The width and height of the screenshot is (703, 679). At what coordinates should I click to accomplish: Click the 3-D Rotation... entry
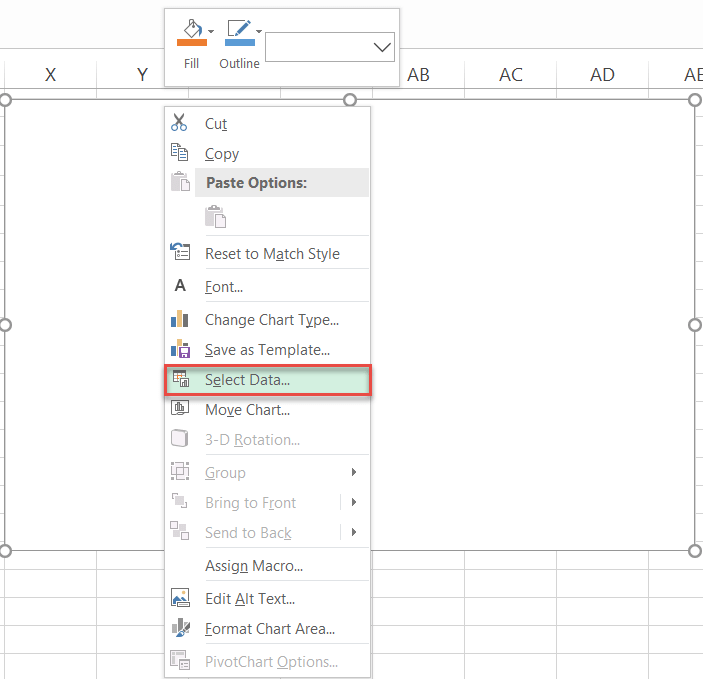pyautogui.click(x=267, y=440)
